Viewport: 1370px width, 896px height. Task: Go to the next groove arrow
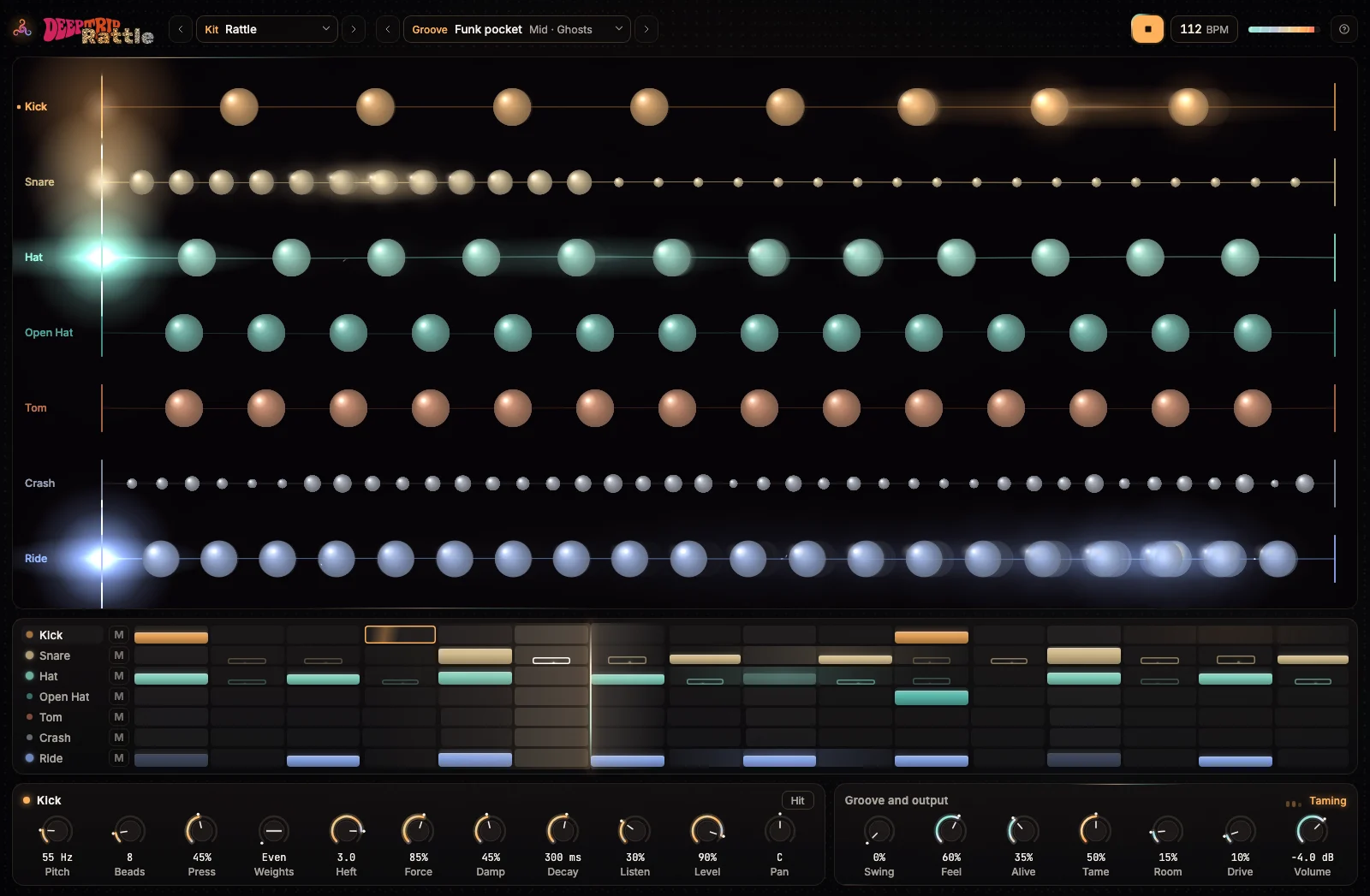point(646,29)
